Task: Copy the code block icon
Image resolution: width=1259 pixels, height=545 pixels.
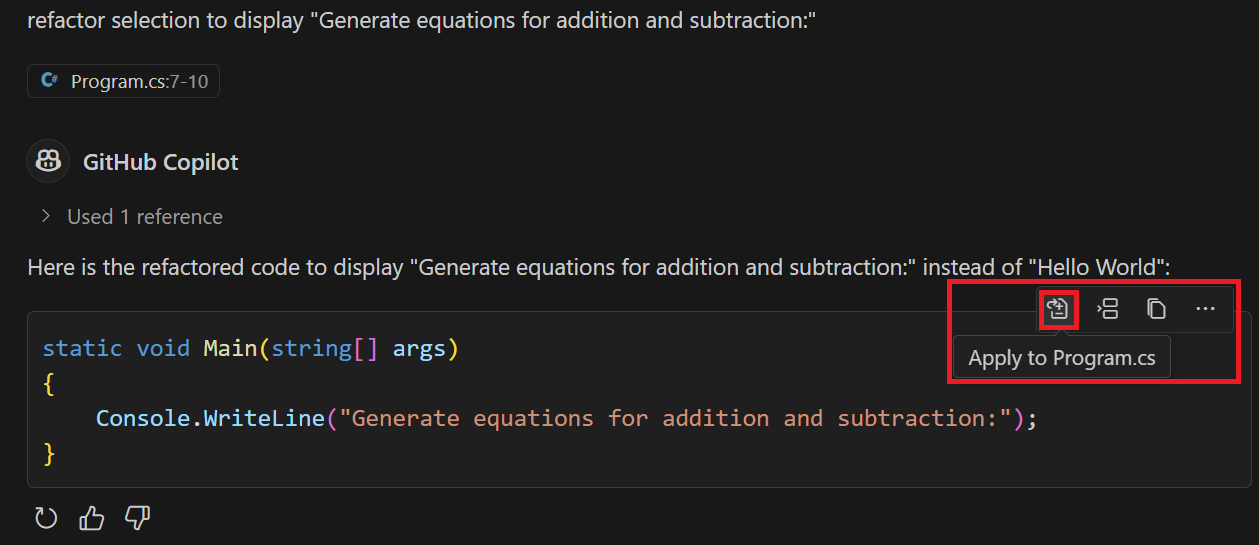Action: 1156,309
